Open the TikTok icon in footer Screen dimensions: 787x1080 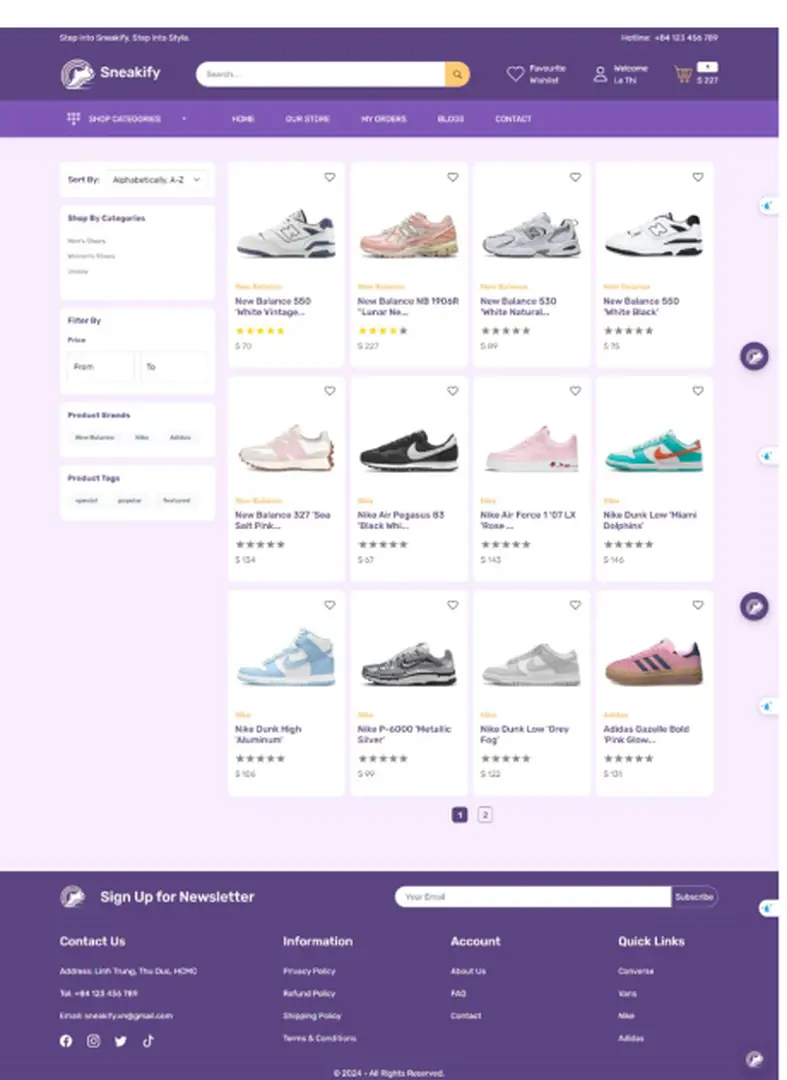point(148,1041)
